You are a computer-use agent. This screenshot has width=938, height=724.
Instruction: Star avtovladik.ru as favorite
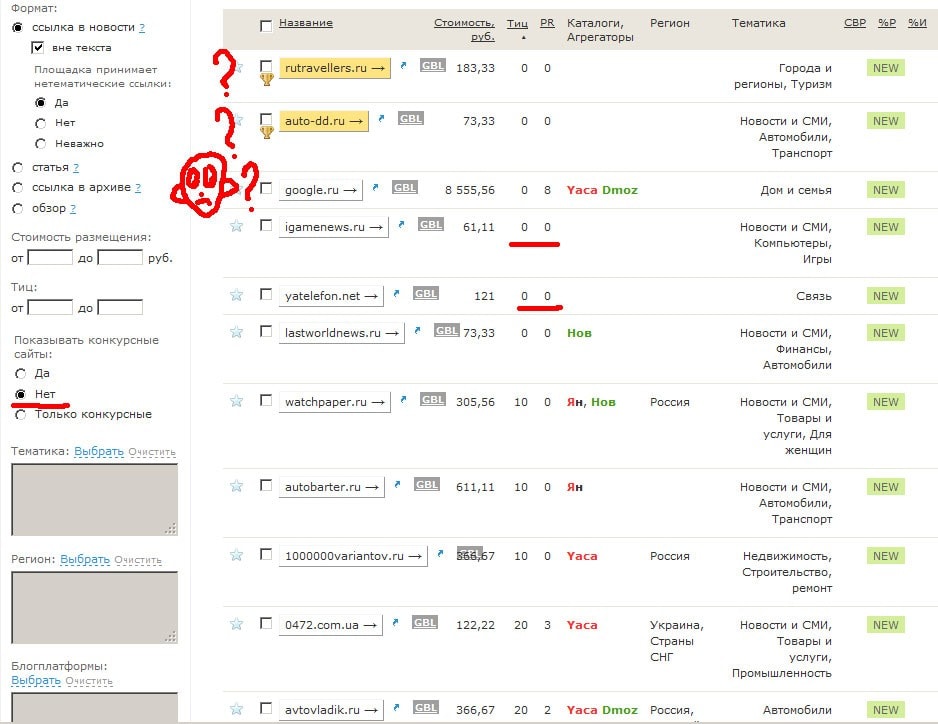(x=236, y=708)
